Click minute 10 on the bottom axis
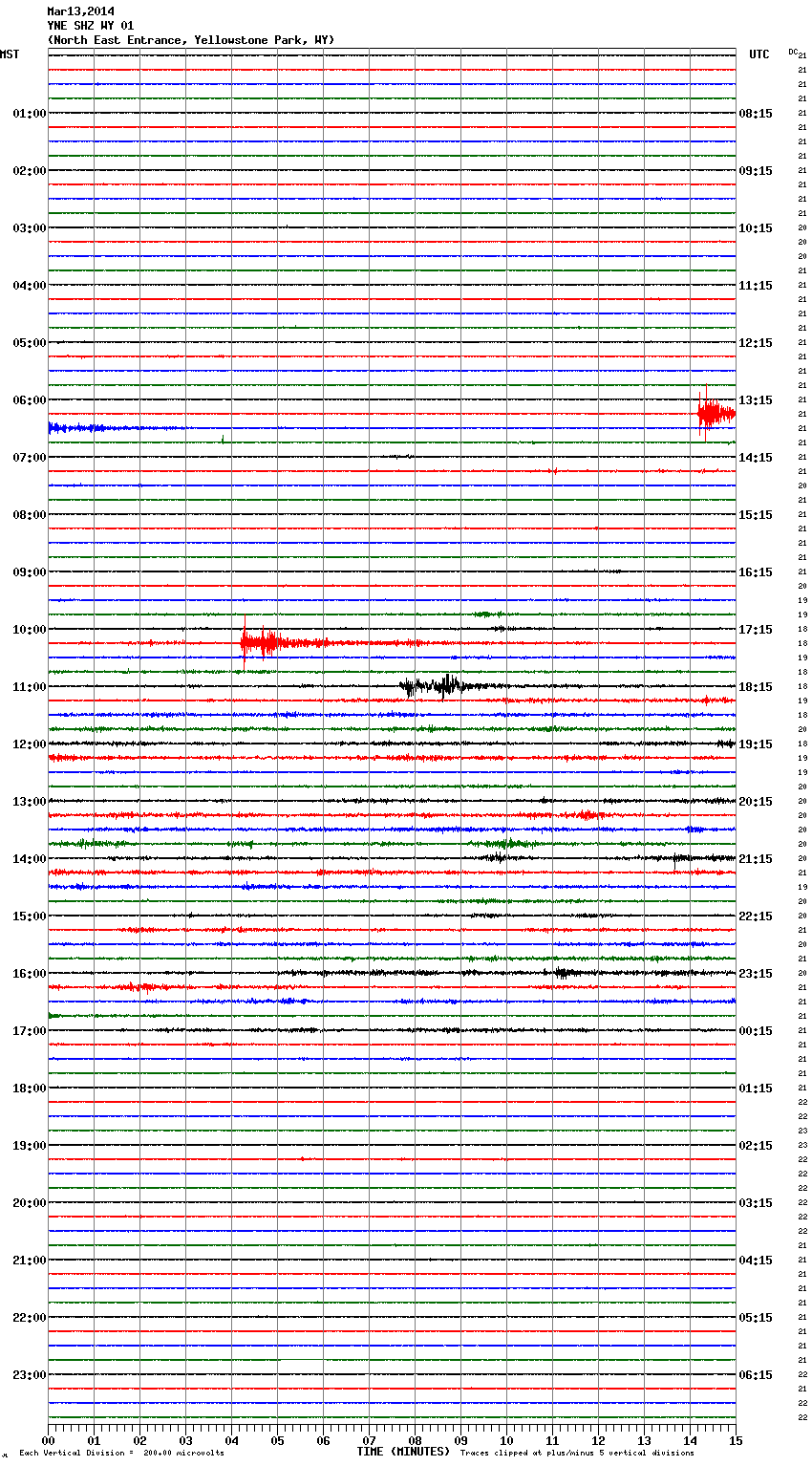 [x=506, y=1440]
